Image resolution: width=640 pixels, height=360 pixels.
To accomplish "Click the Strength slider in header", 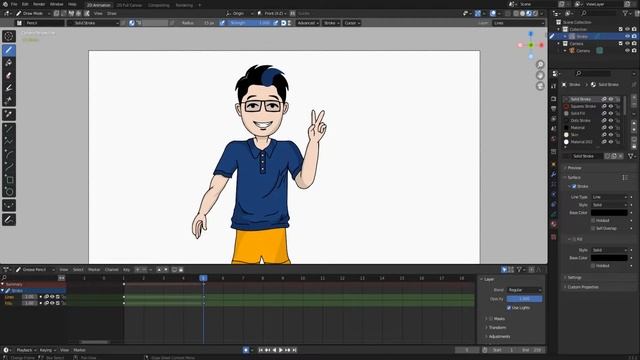I will pos(249,23).
